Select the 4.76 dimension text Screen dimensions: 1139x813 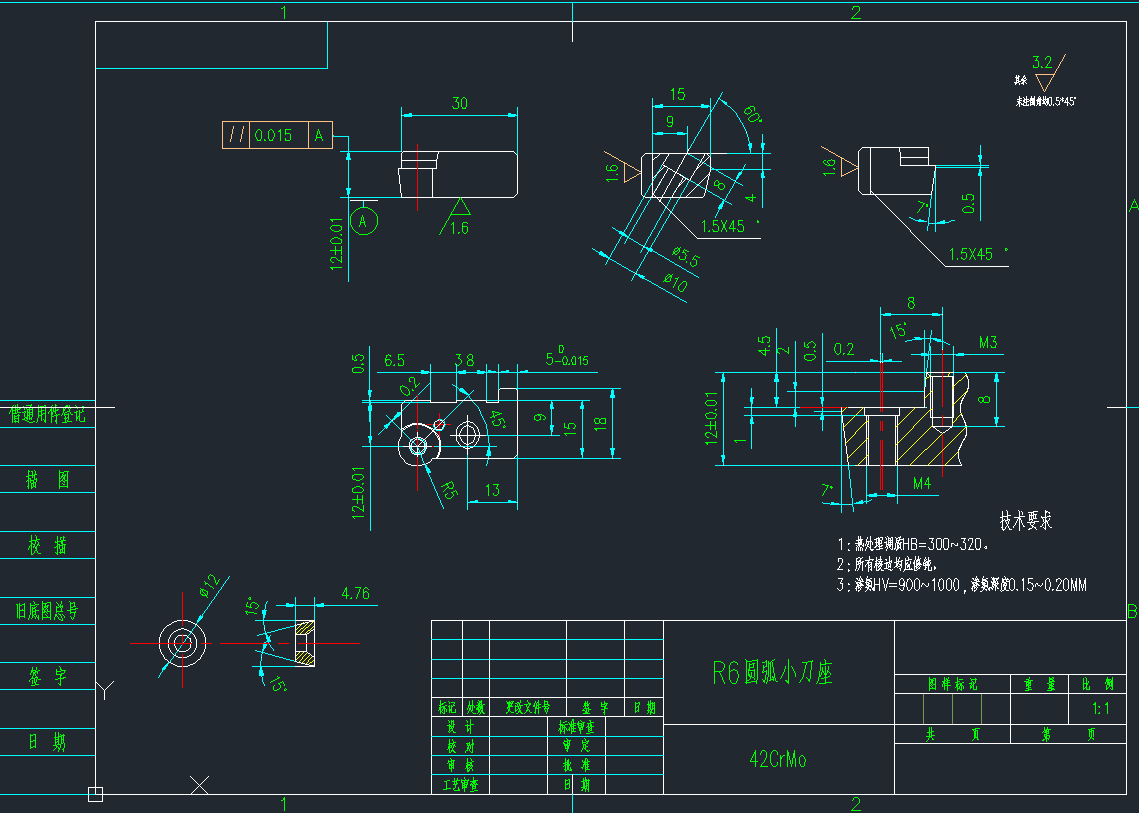pyautogui.click(x=355, y=594)
